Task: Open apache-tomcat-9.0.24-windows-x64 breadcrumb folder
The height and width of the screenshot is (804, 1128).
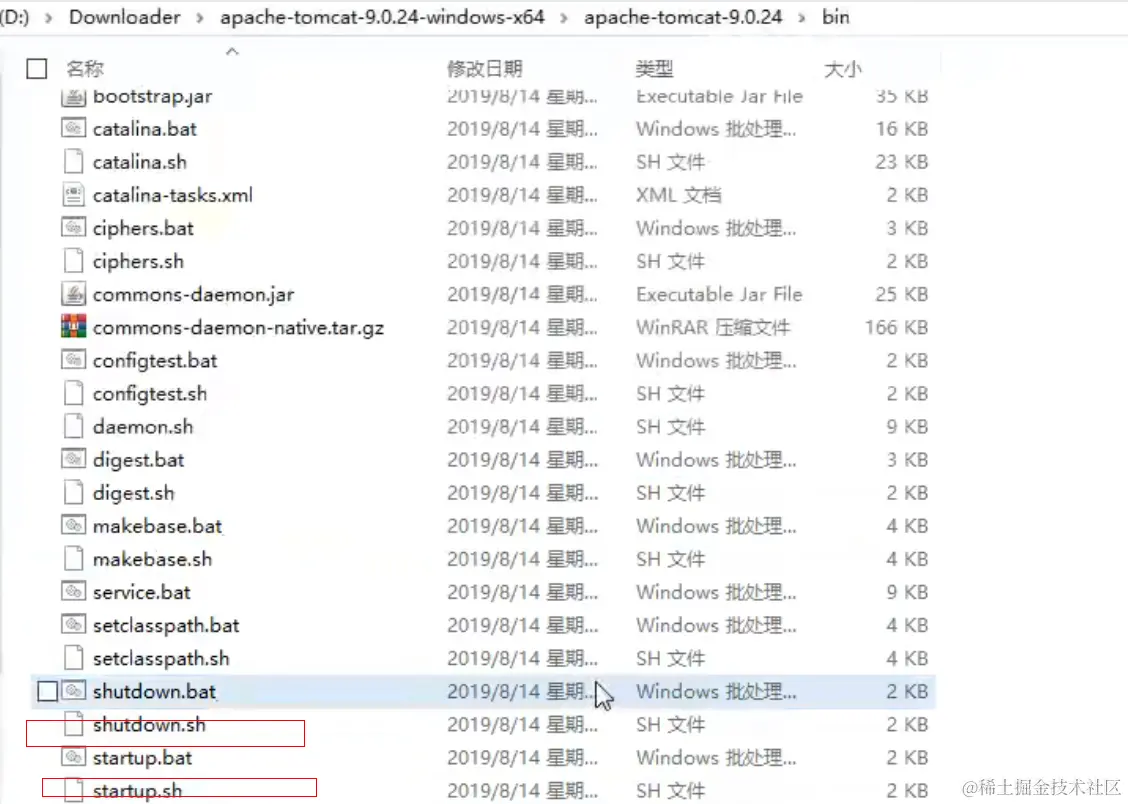Action: coord(382,17)
